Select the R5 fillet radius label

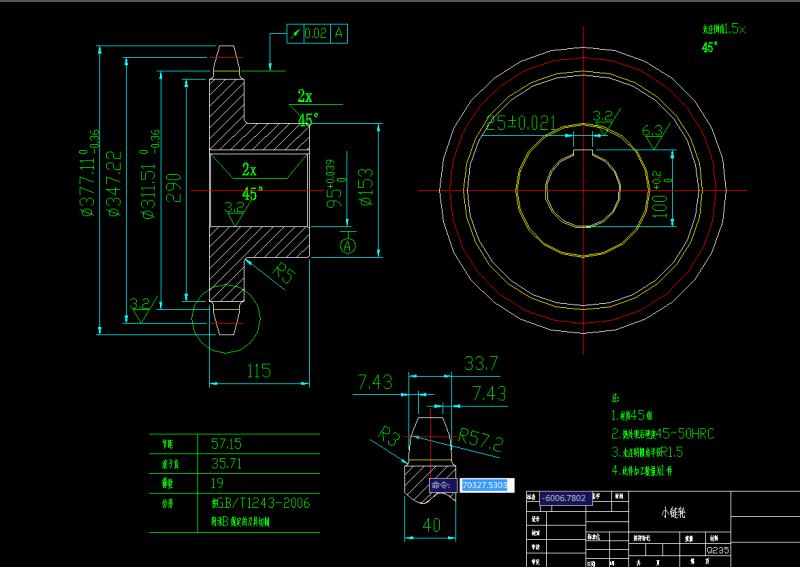coord(288,272)
